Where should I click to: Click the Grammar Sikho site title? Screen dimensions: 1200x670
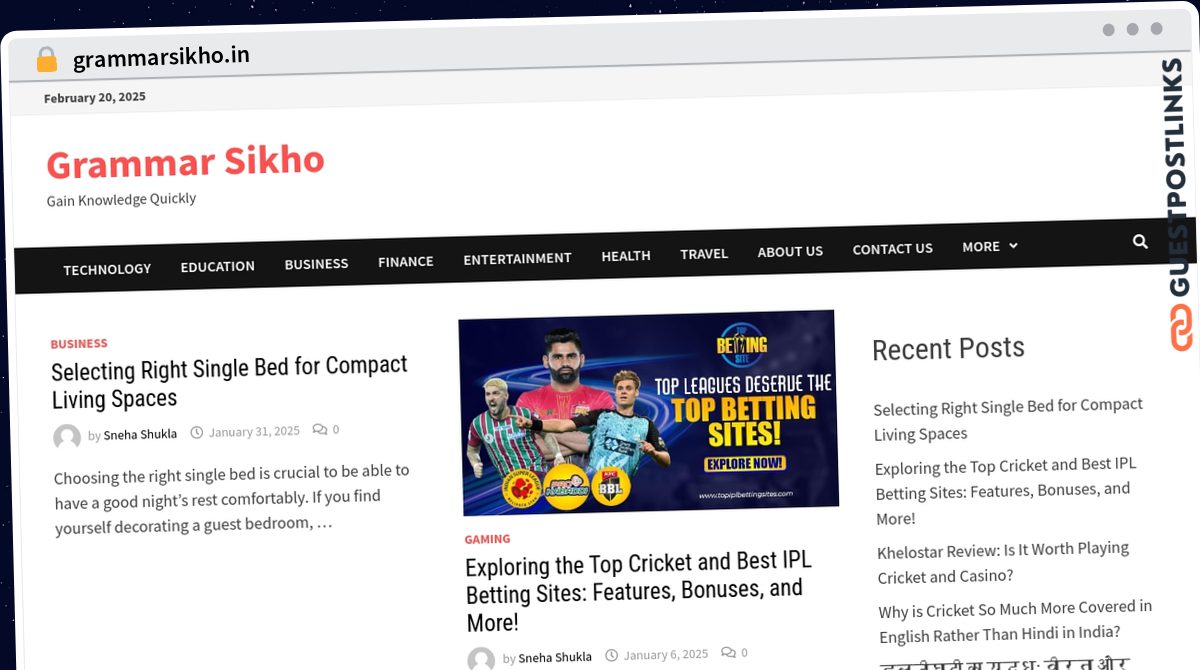point(185,162)
